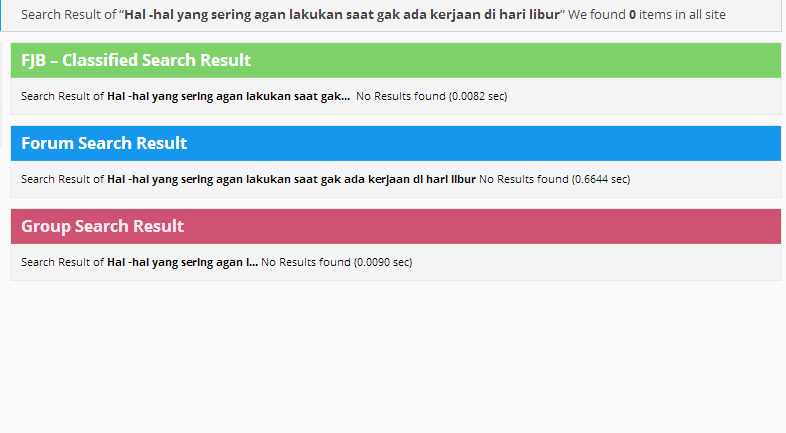Click truncated query ending "saat gak..." under FJB
The height and width of the screenshot is (433, 786).
[228, 96]
